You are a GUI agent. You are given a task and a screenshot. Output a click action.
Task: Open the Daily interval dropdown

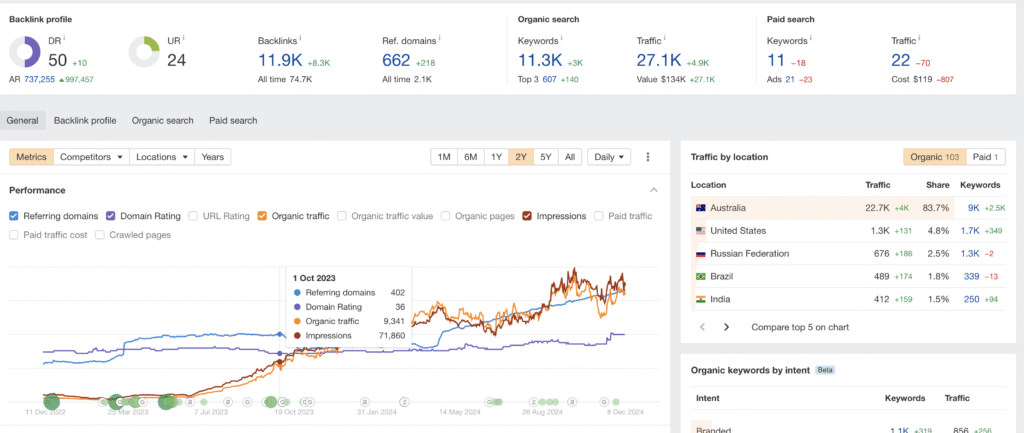(x=609, y=157)
